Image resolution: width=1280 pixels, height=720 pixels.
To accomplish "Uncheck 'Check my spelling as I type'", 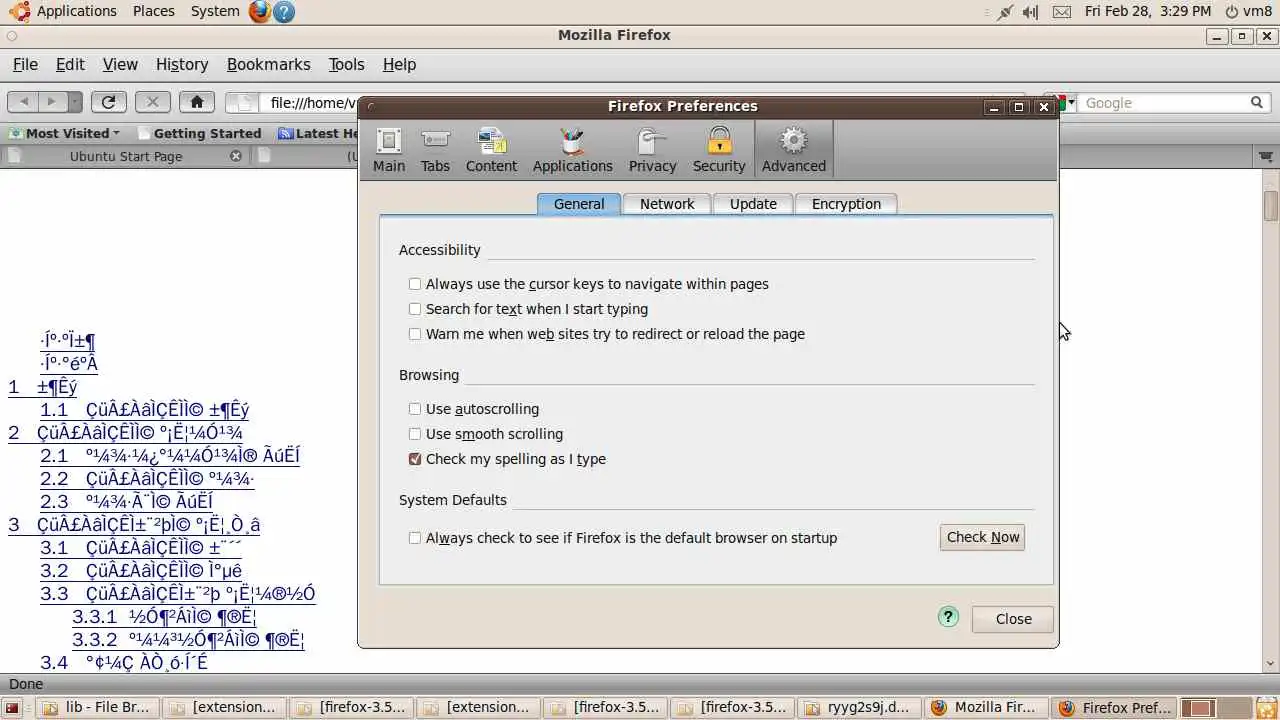I will [x=415, y=459].
